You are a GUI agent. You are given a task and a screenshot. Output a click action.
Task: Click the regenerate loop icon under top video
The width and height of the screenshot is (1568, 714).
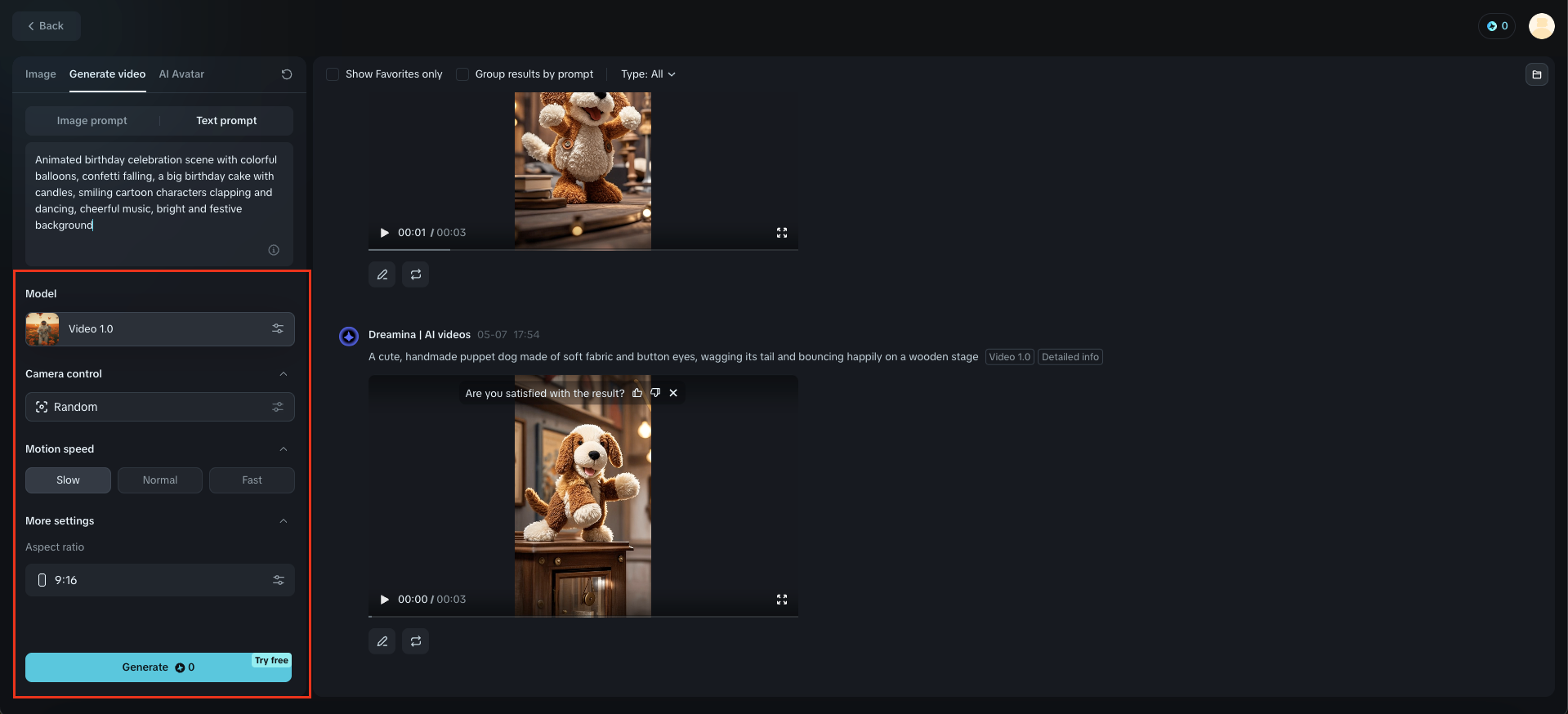pyautogui.click(x=416, y=274)
